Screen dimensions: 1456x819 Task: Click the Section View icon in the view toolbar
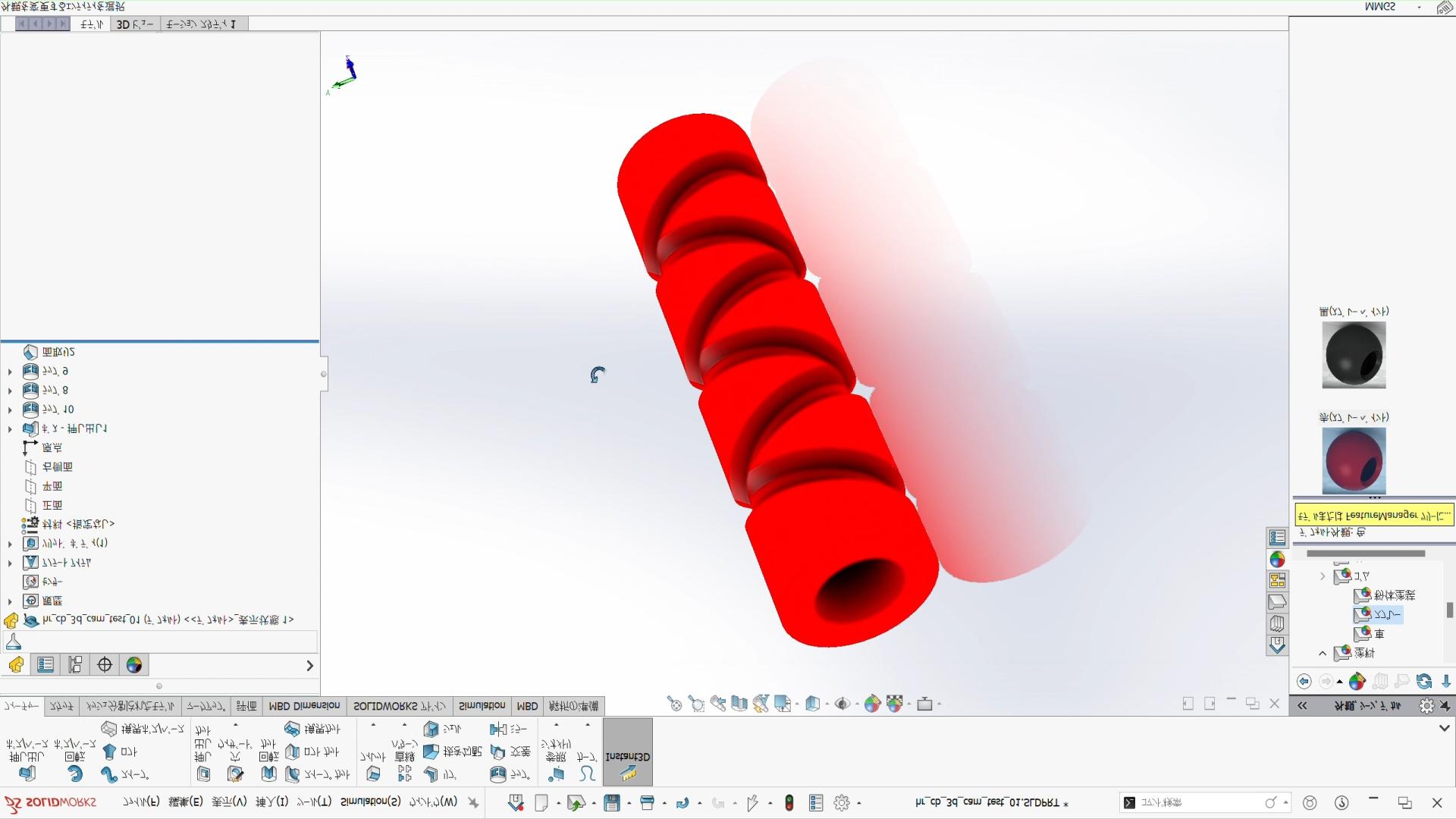pyautogui.click(x=739, y=704)
